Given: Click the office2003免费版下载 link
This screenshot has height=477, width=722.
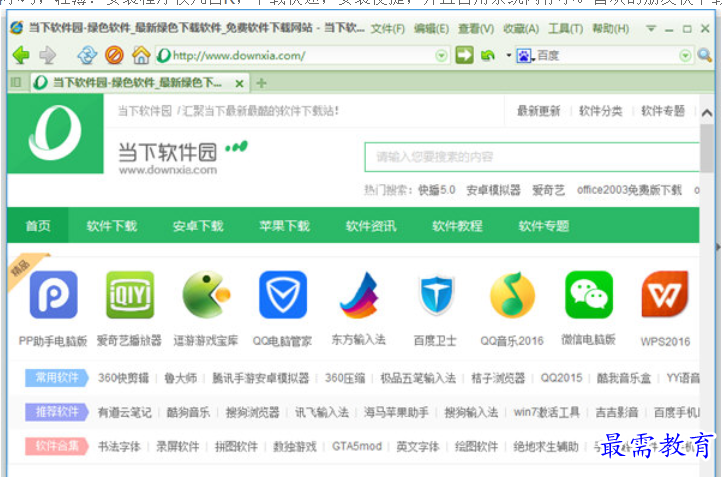Looking at the screenshot, I should [x=629, y=190].
